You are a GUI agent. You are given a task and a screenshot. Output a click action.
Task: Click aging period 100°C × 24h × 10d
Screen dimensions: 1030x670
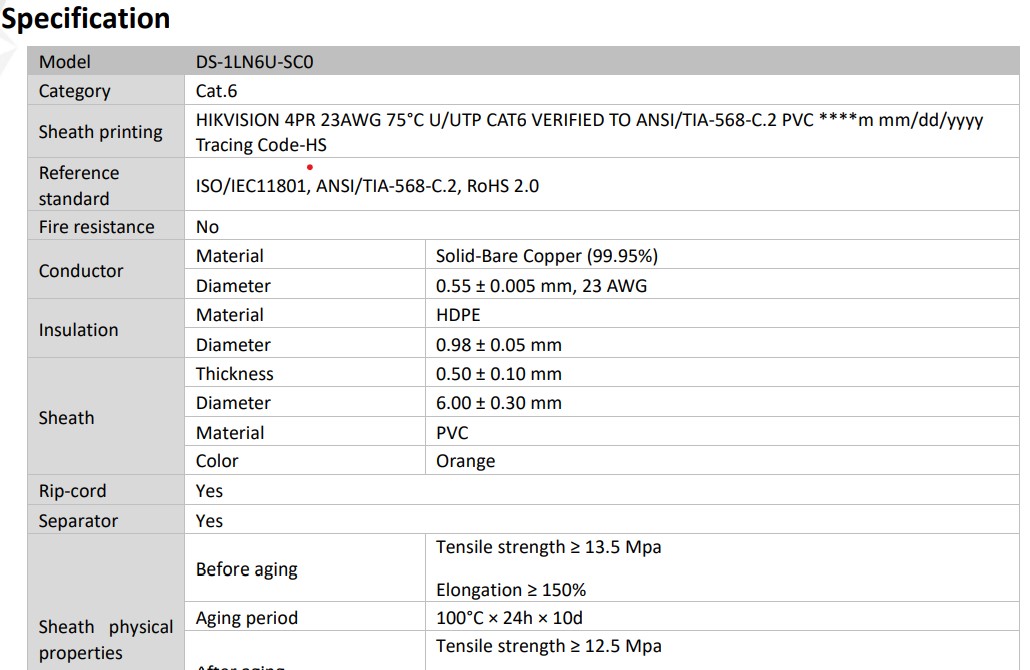[509, 618]
